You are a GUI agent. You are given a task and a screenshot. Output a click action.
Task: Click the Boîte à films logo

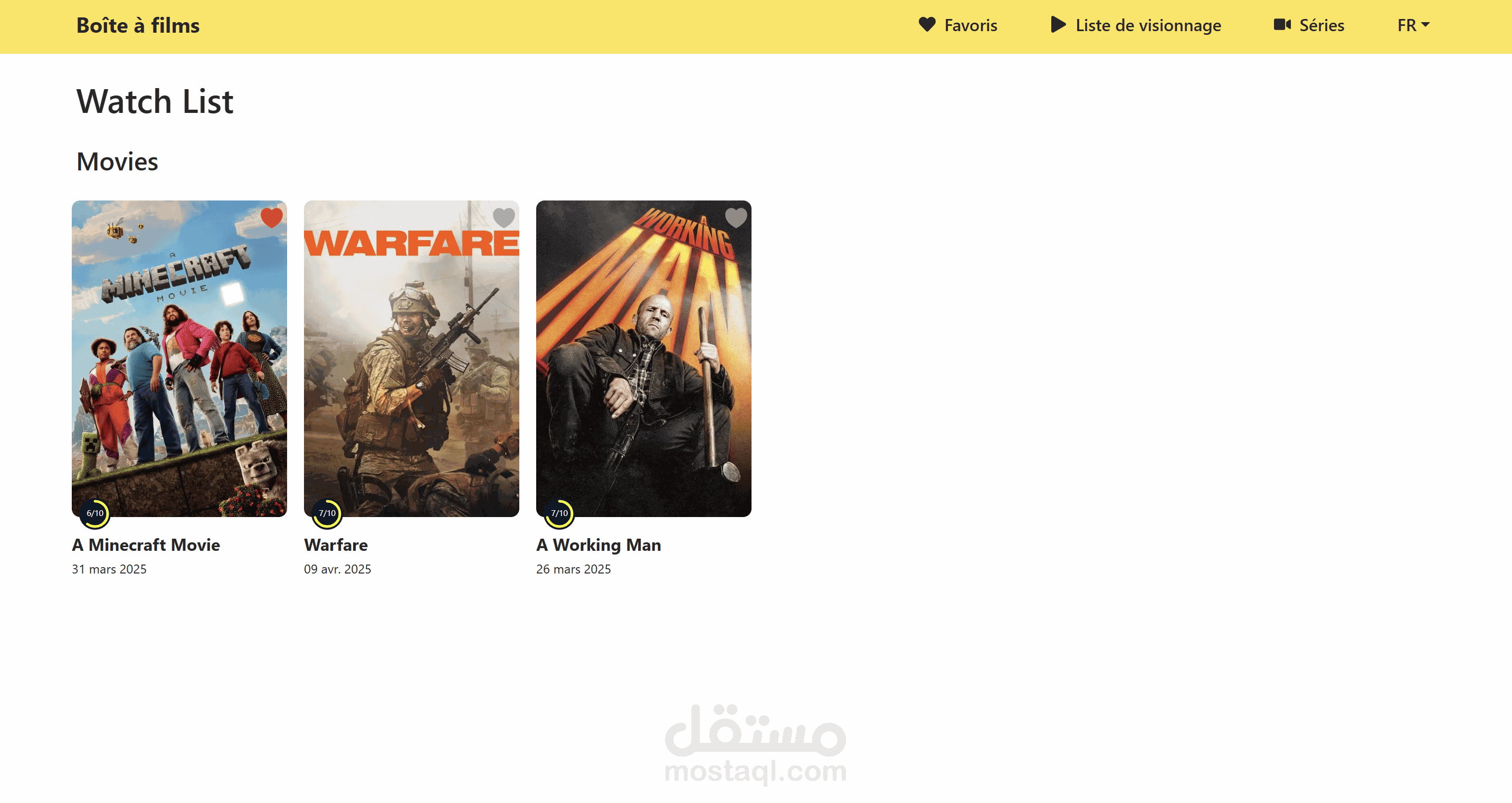coord(138,25)
